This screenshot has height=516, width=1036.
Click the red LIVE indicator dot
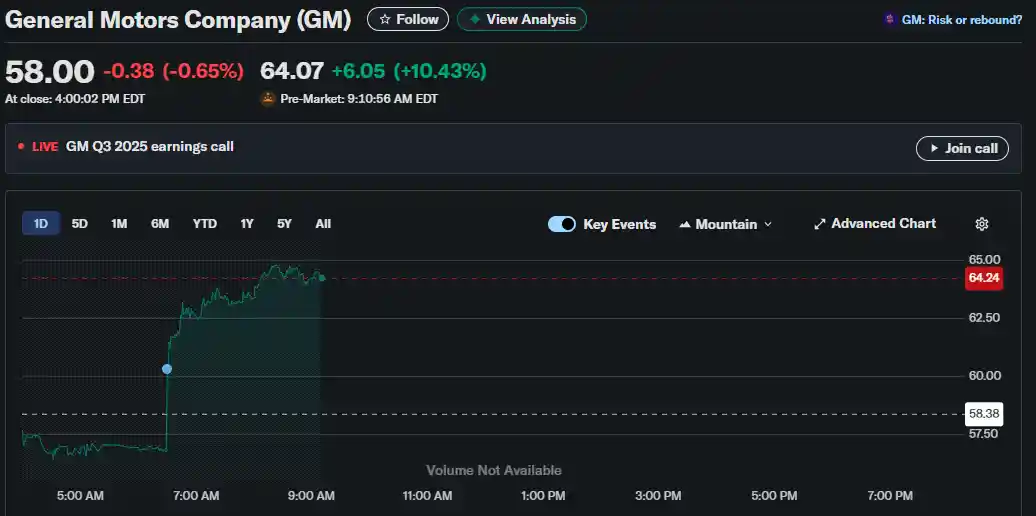[x=22, y=147]
